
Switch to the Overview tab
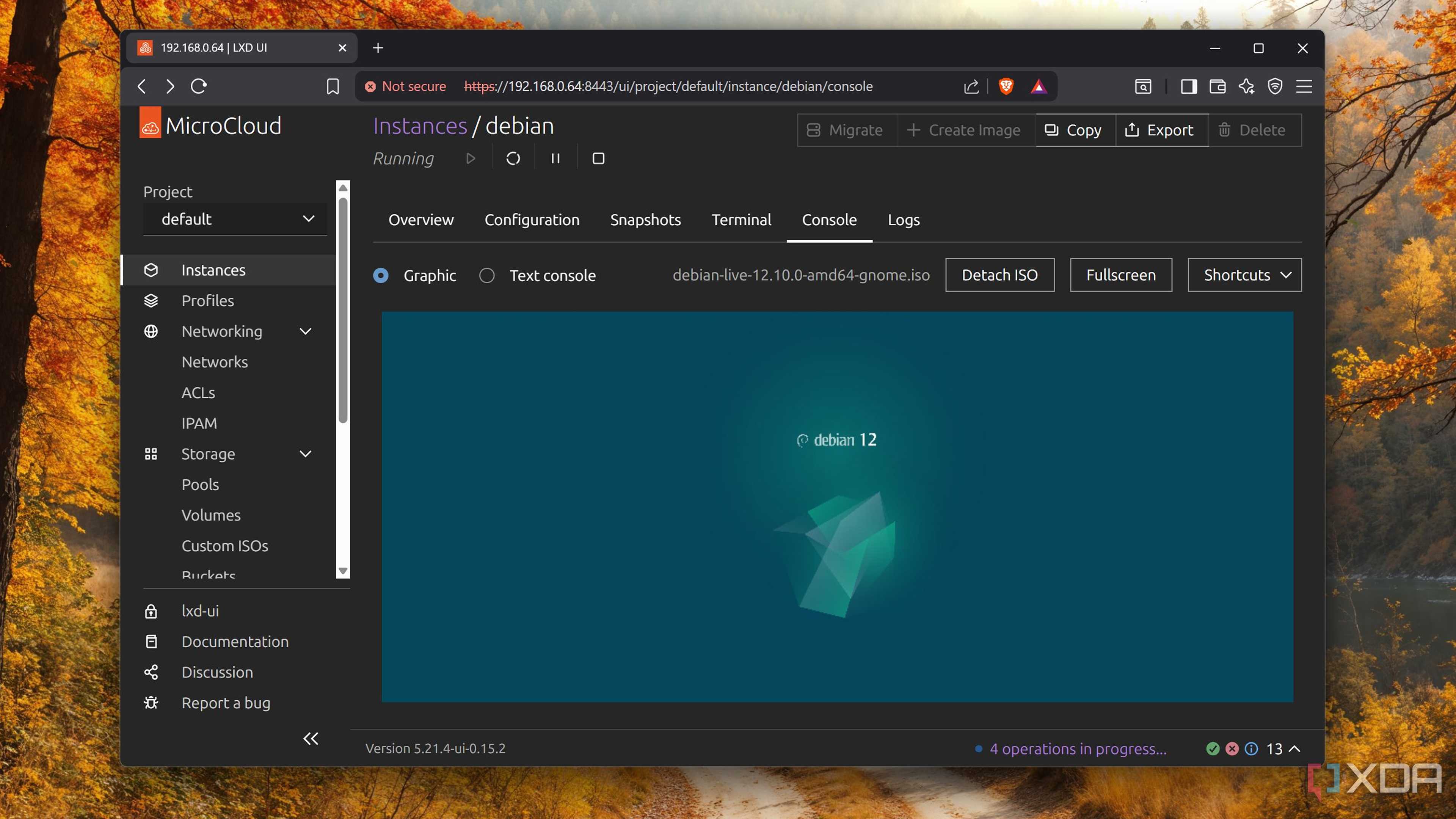pos(420,219)
